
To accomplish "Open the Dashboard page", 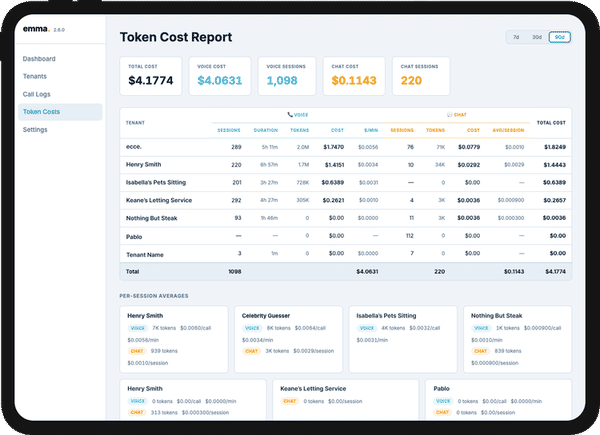I will pyautogui.click(x=39, y=59).
